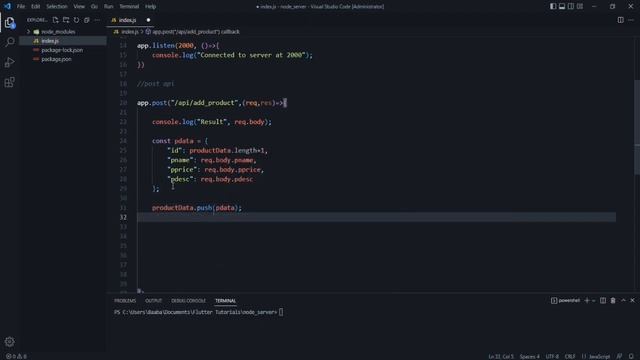Click into the terminal prompt line
This screenshot has width=640, height=360.
coord(198,312)
